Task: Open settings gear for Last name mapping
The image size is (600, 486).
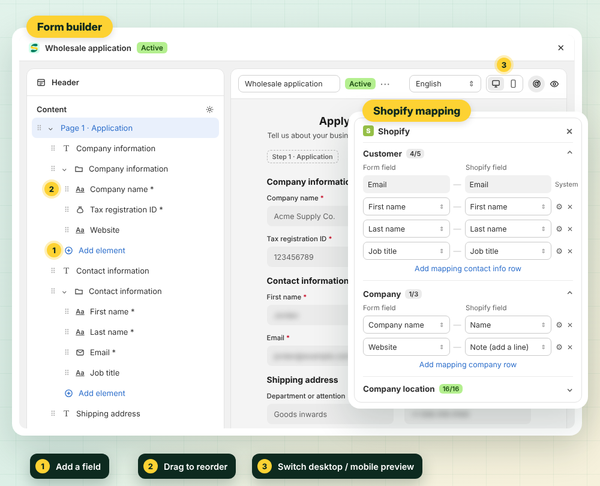Action: 559,229
